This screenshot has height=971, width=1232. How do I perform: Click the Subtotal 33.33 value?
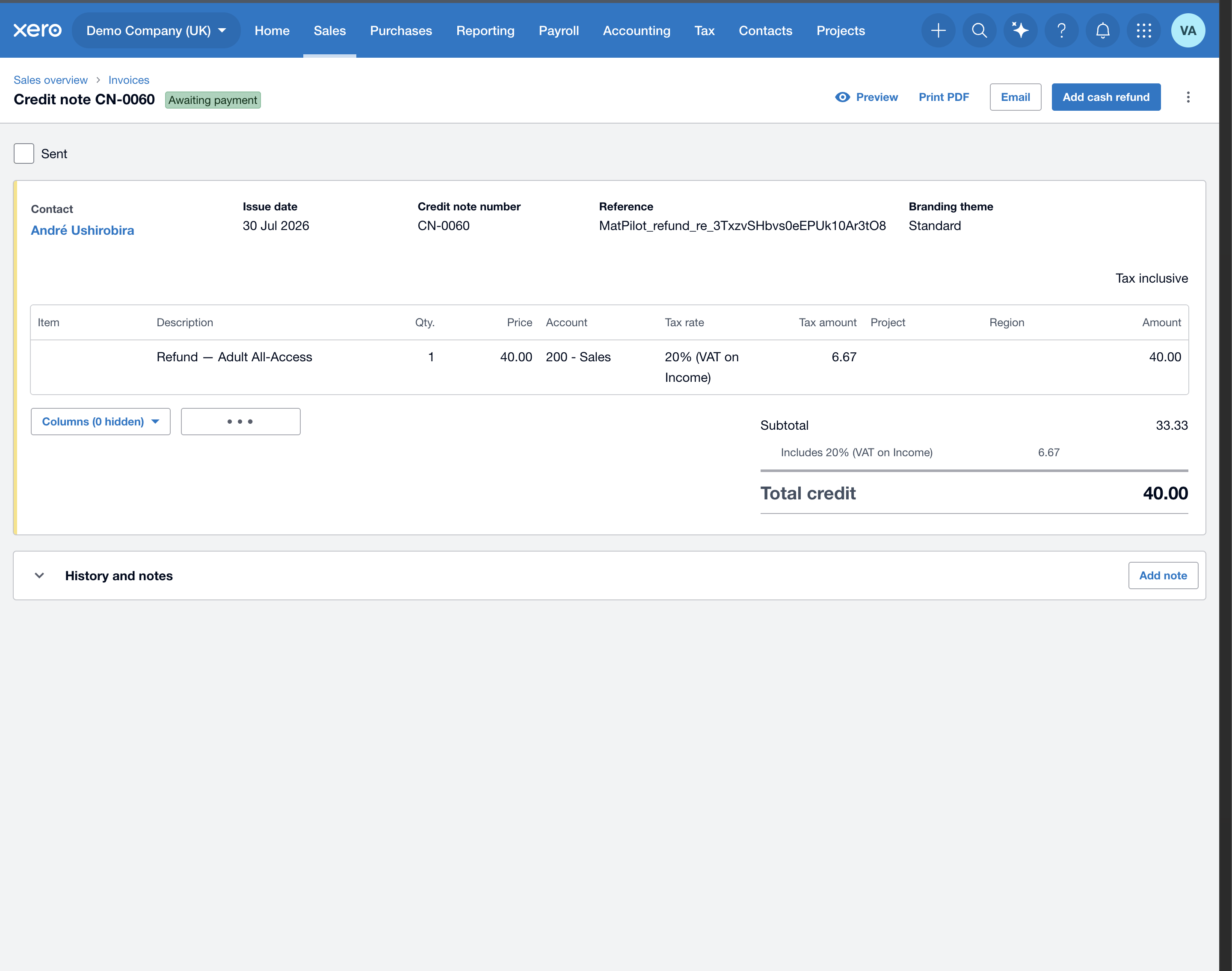[1171, 425]
